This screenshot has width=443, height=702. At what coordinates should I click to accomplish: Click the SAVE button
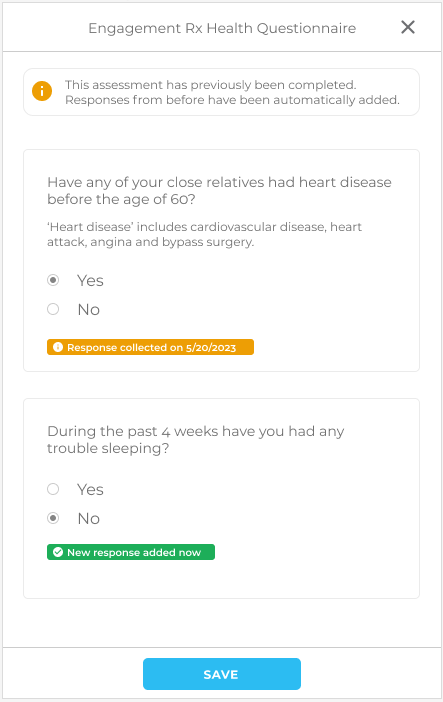(x=222, y=674)
